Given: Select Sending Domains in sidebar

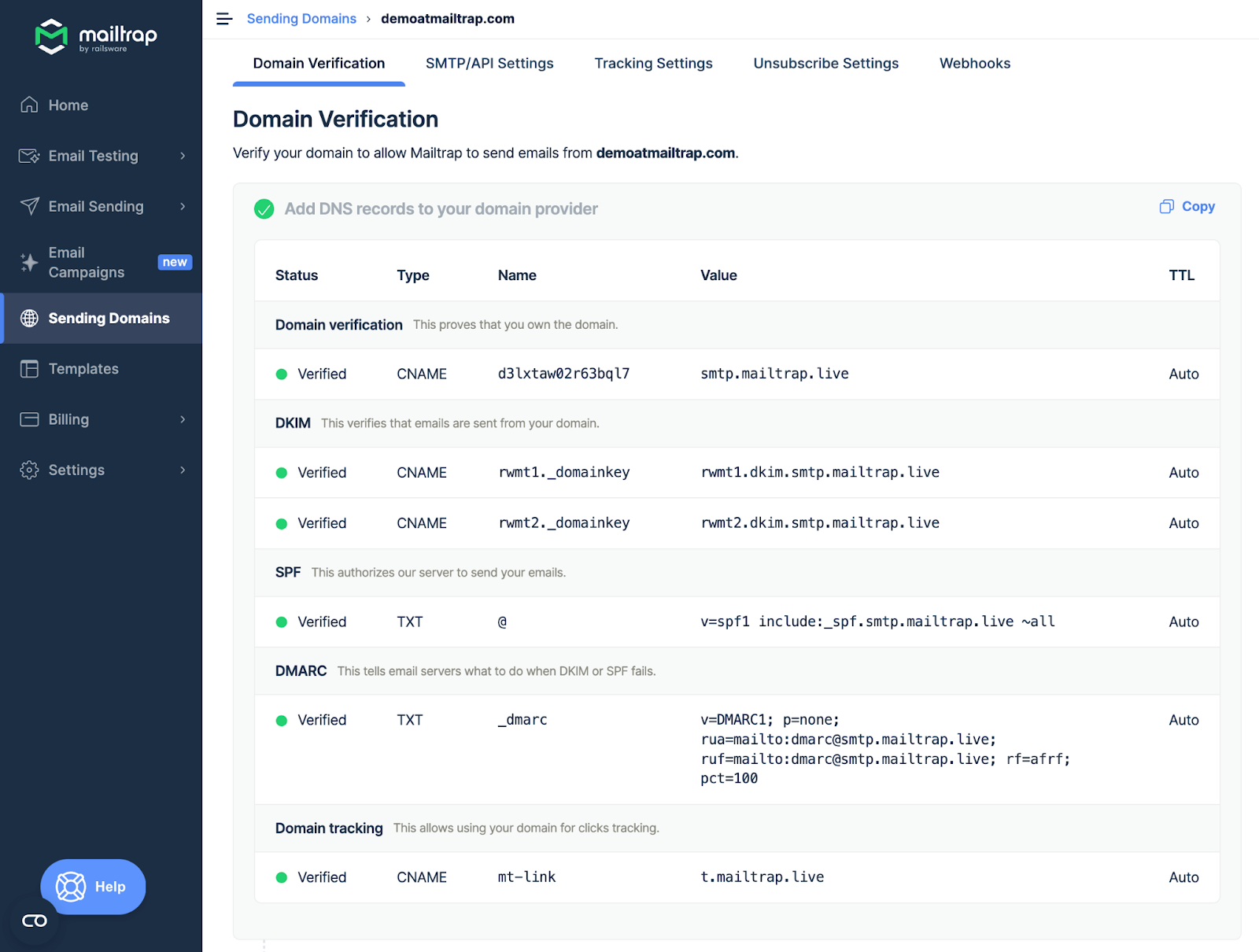Looking at the screenshot, I should [x=101, y=318].
